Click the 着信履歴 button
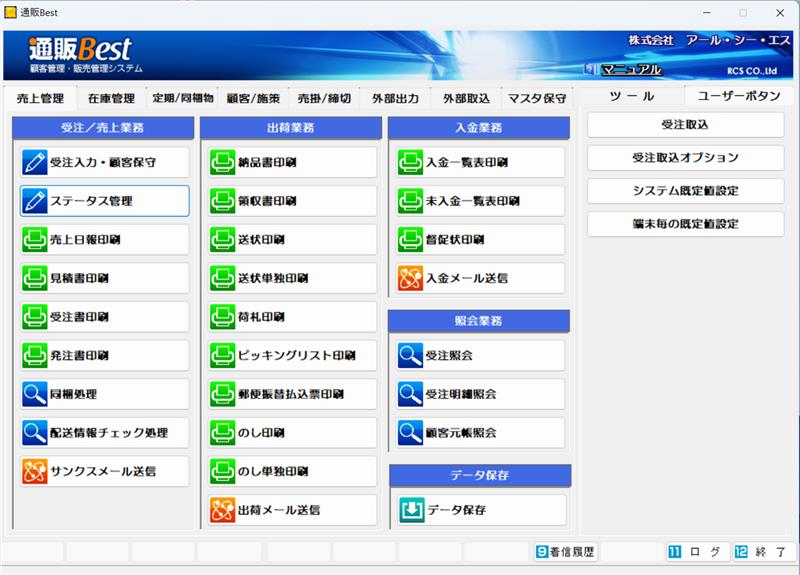Screen dimensions: 800x575 click(x=565, y=552)
